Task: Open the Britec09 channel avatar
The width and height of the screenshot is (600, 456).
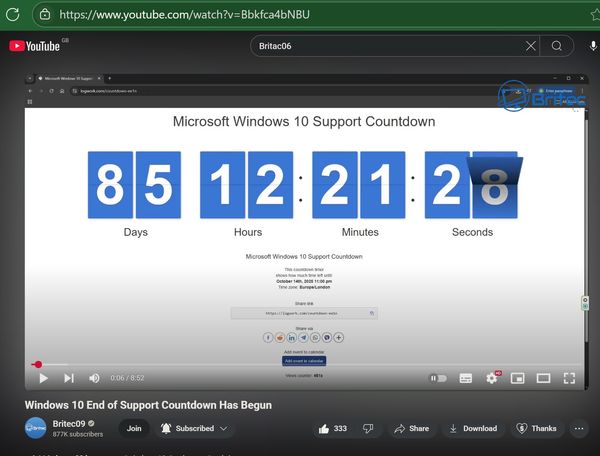Action: pos(36,428)
